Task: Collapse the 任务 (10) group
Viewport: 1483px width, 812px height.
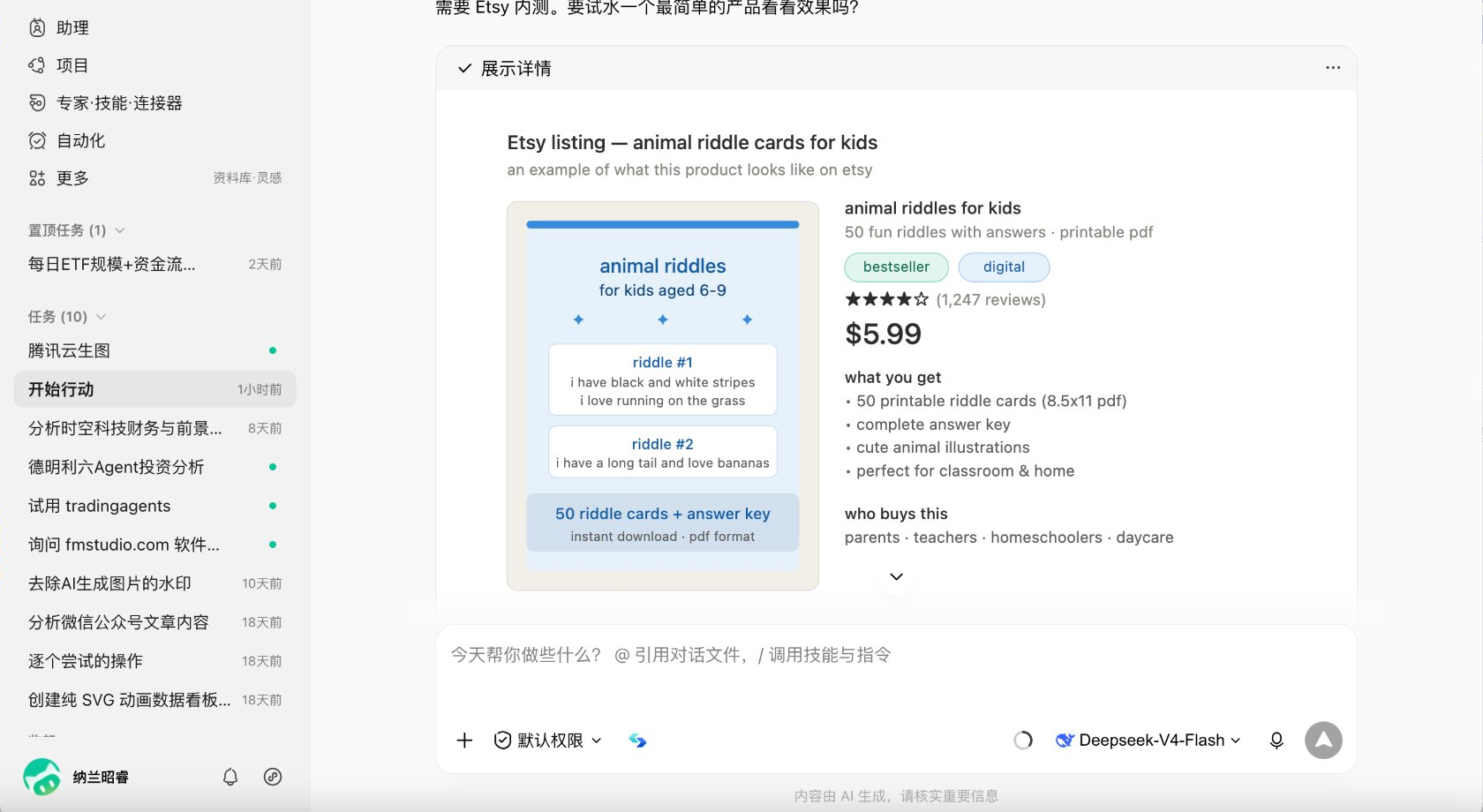Action: tap(66, 317)
